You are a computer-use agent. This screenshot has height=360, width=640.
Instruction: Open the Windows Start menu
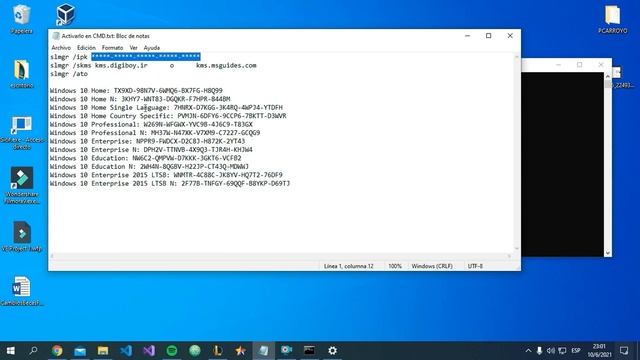(x=11, y=351)
